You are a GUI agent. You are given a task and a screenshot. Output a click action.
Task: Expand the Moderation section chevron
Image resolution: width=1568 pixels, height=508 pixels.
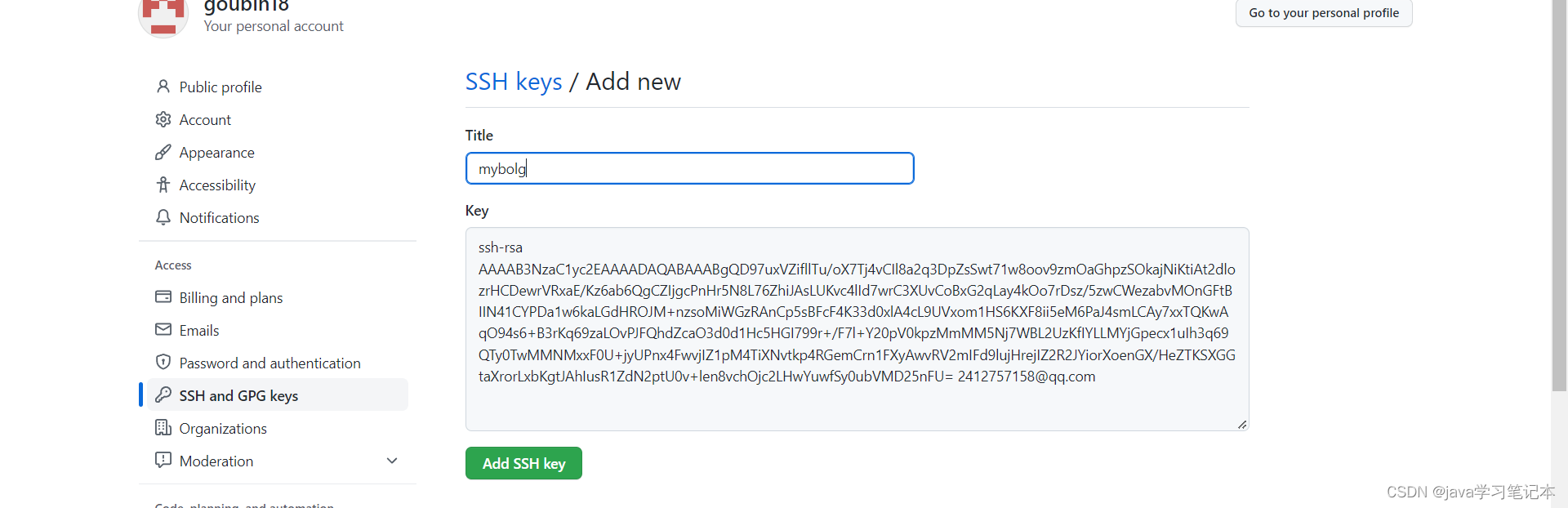click(x=392, y=461)
